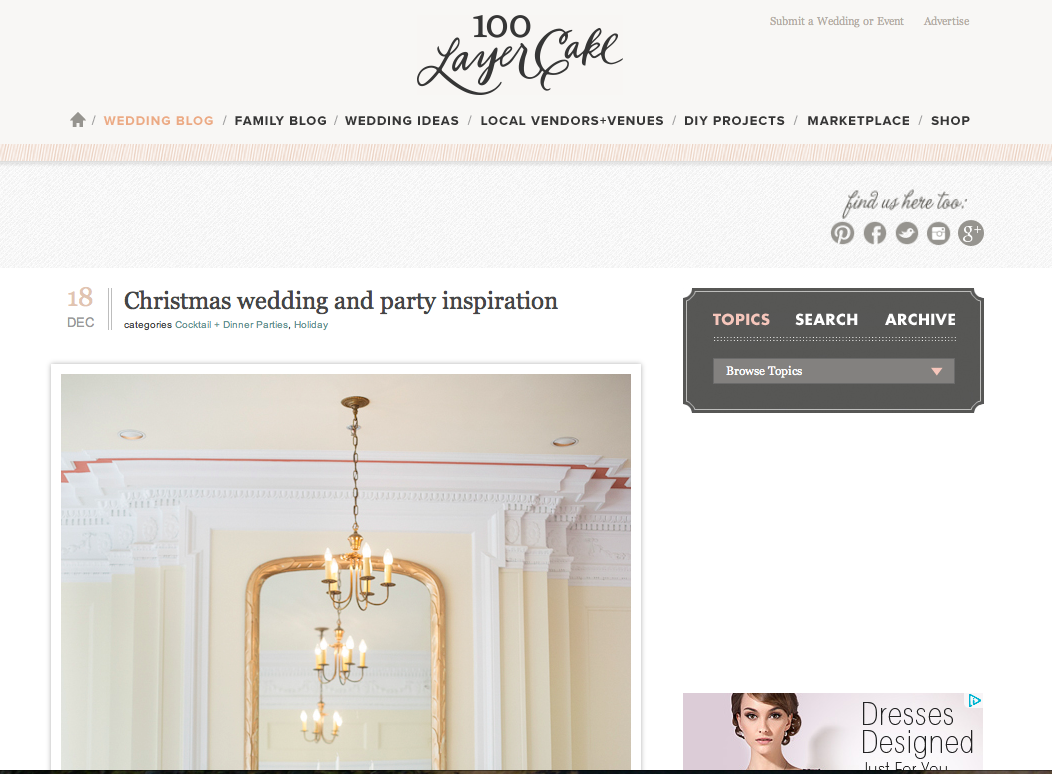Open the Facebook social icon
Screen dimensions: 1052x774
pyautogui.click(x=874, y=233)
